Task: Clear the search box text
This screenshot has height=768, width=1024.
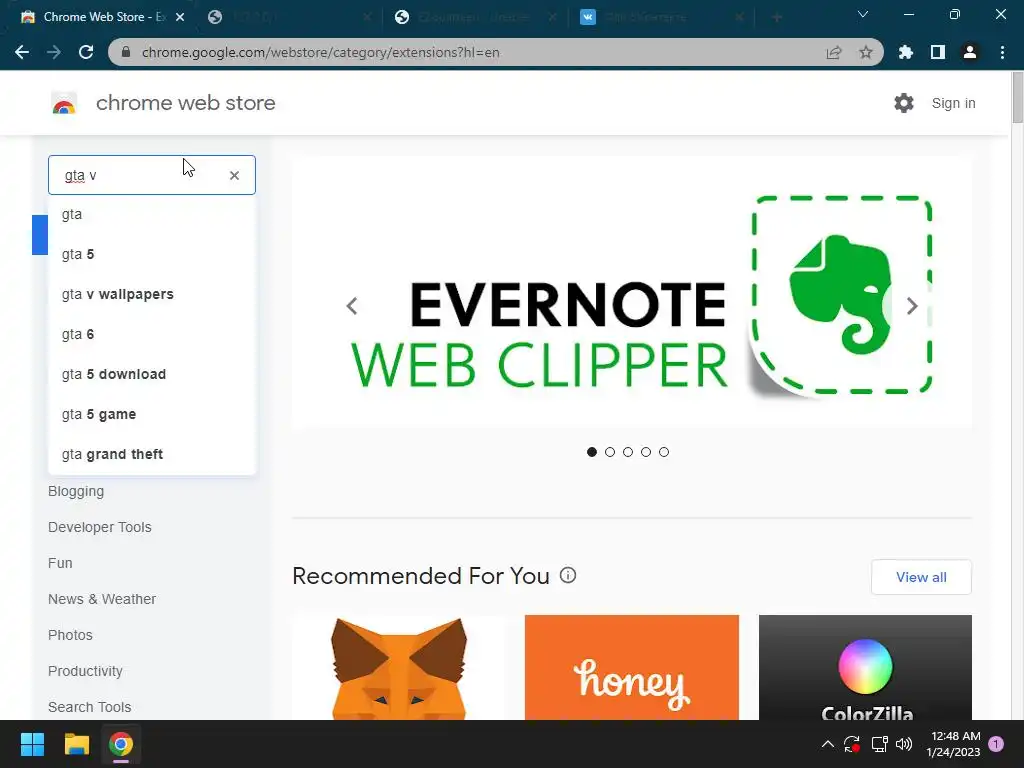Action: point(234,175)
